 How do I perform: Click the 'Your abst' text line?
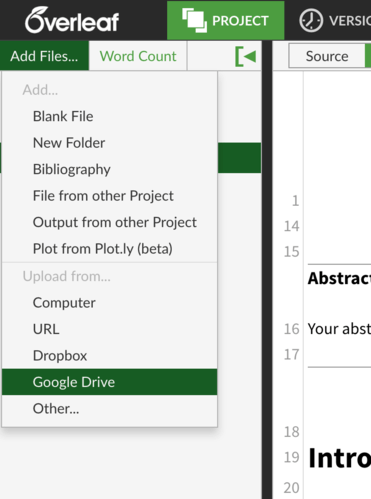[x=339, y=329]
